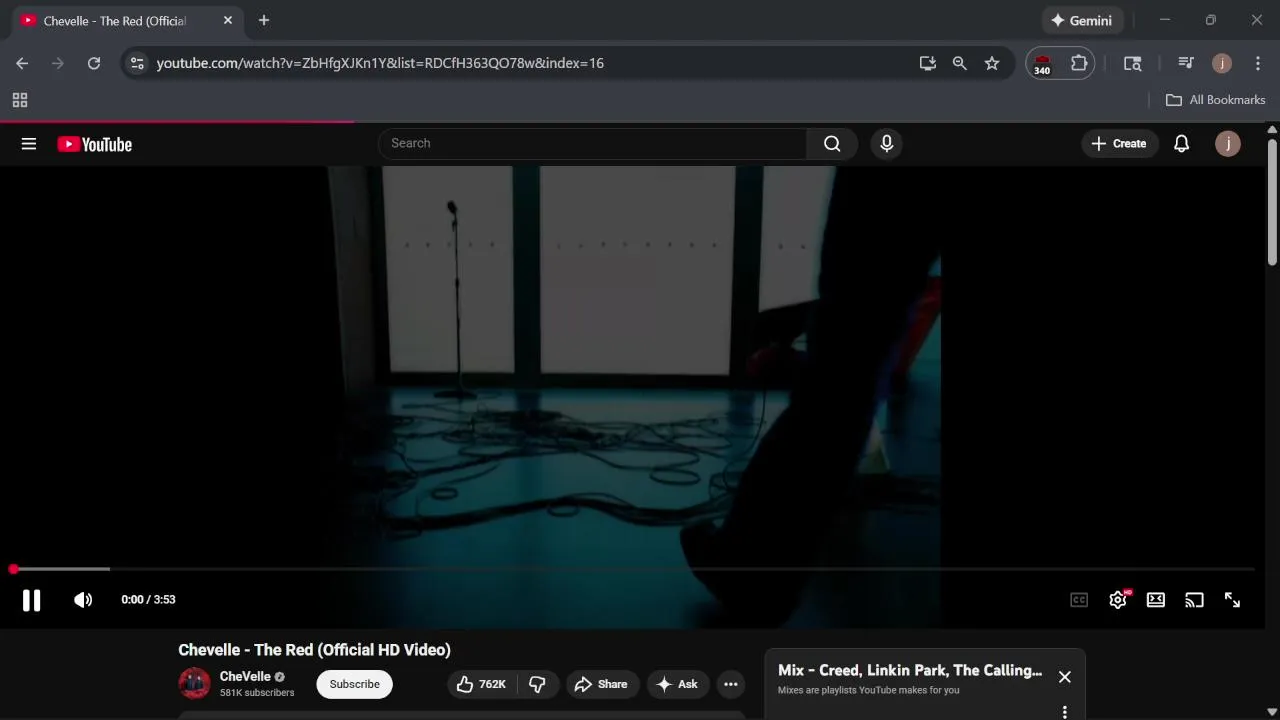The width and height of the screenshot is (1280, 720).
Task: Reload the current page
Action: pyautogui.click(x=94, y=63)
